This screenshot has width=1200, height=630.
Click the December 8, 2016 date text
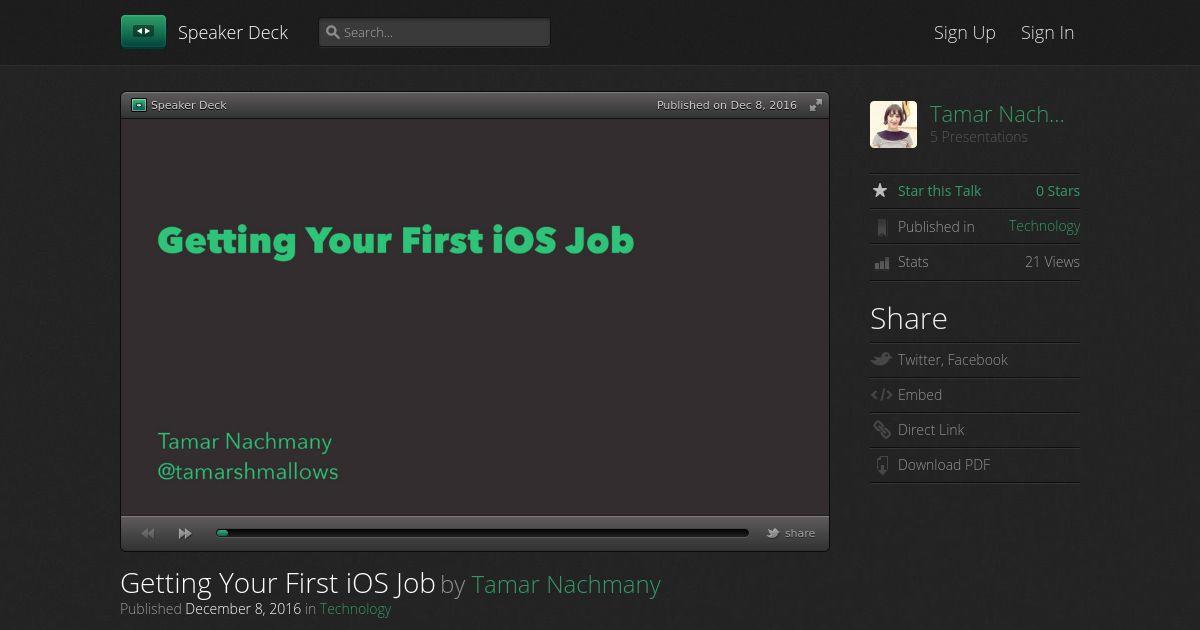click(x=243, y=609)
